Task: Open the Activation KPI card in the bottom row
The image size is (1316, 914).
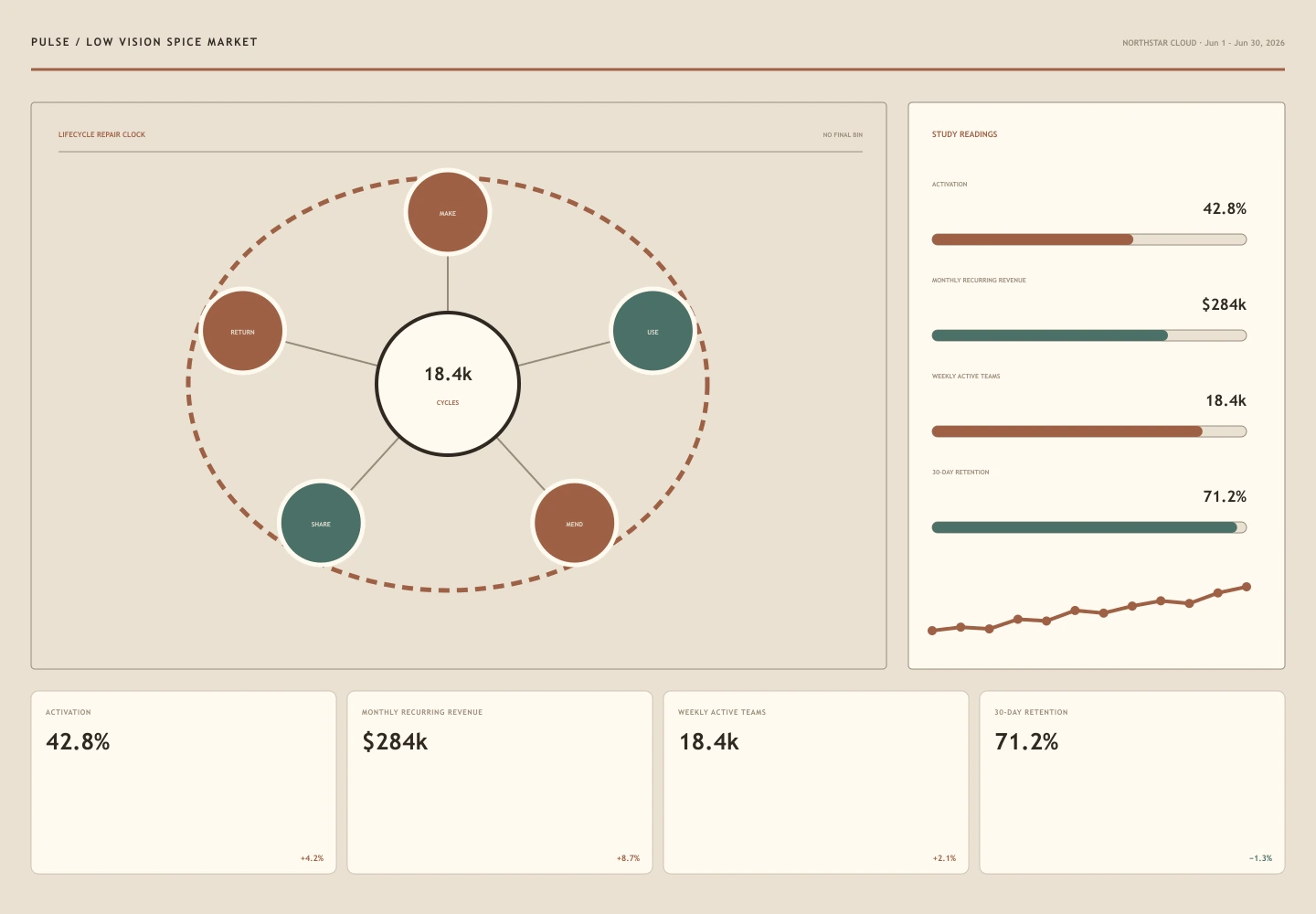Action: click(x=184, y=782)
